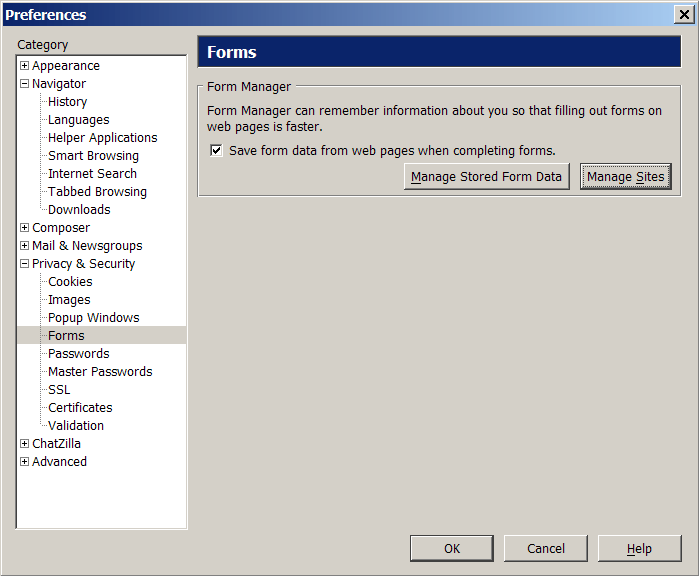
Task: Open the Tabbed Browsing preferences
Action: (x=97, y=192)
